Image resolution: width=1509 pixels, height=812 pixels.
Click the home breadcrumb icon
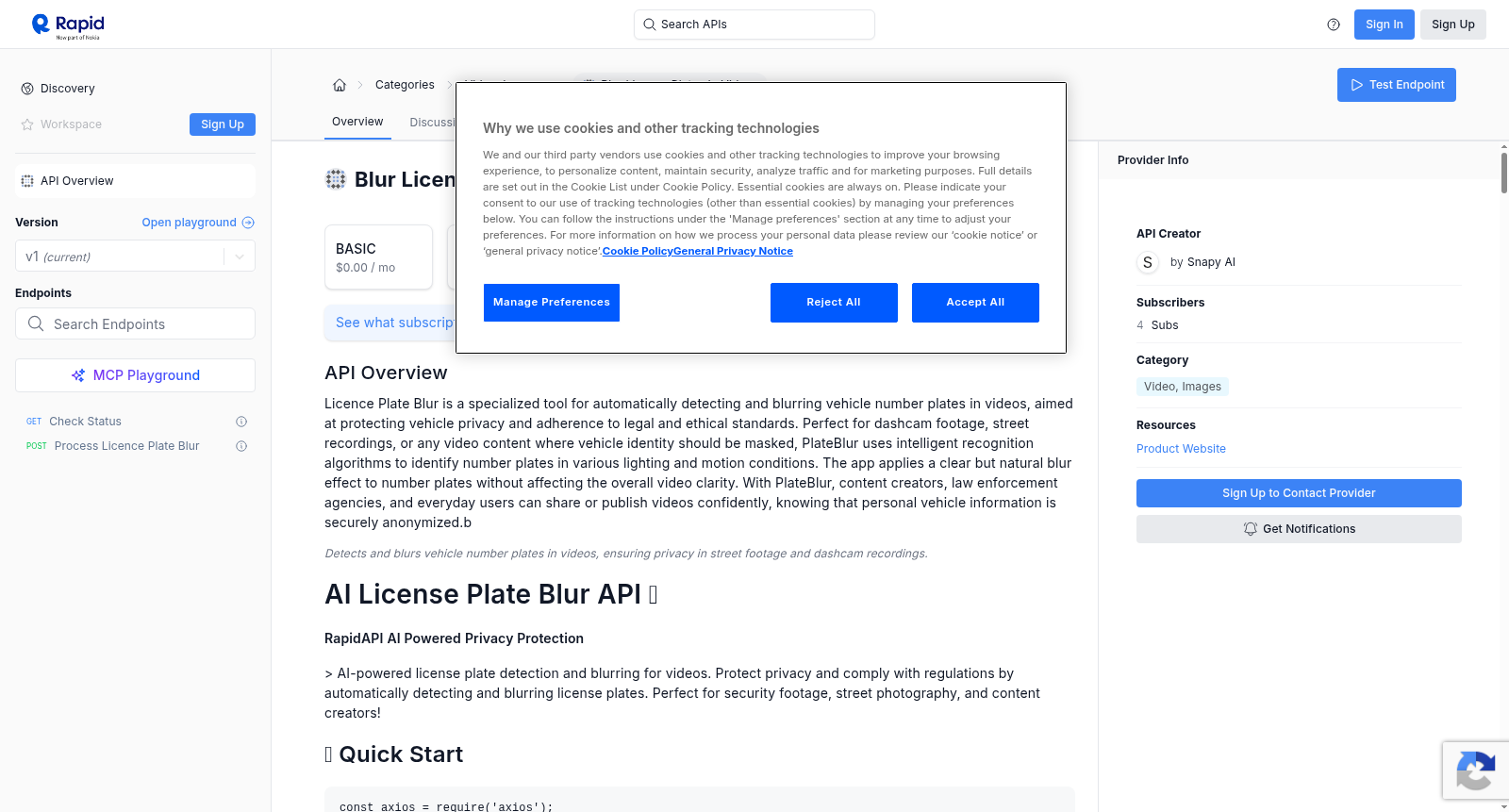(x=340, y=85)
